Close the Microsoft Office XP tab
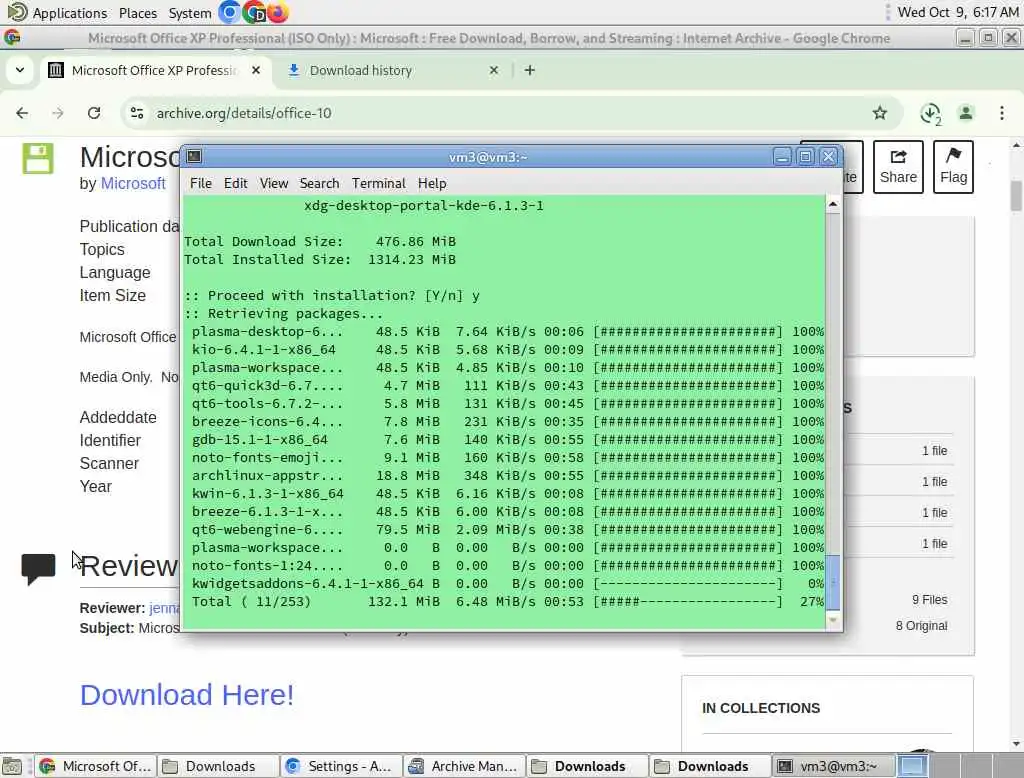The image size is (1024, 778). [x=256, y=70]
